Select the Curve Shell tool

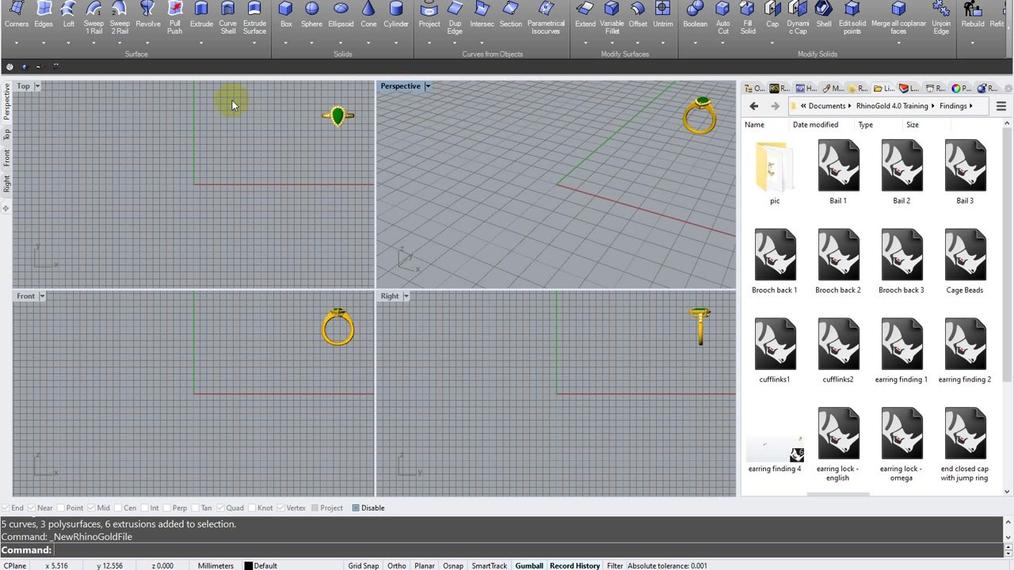click(228, 18)
